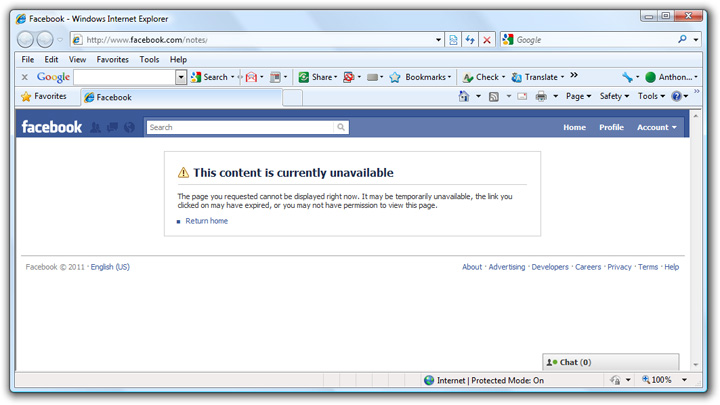The height and width of the screenshot is (405, 720).
Task: Open the Tools menu in menu bar
Action: [149, 60]
